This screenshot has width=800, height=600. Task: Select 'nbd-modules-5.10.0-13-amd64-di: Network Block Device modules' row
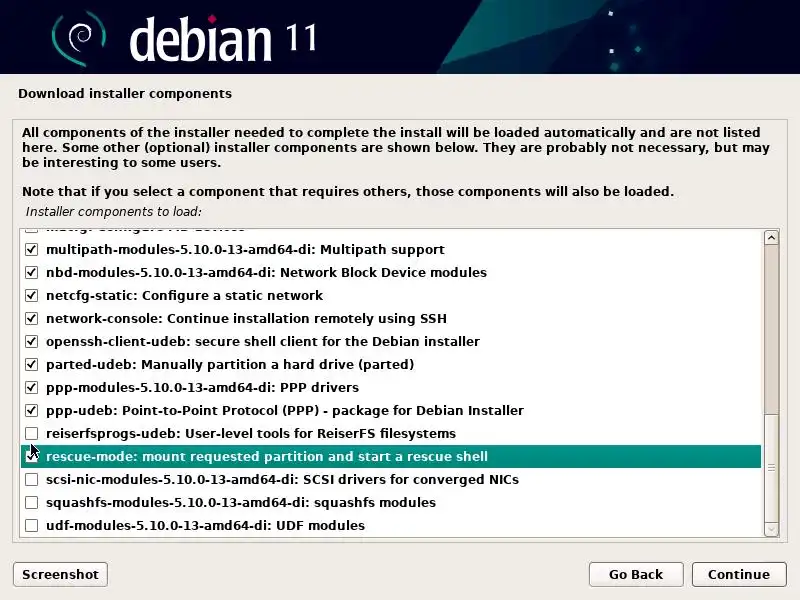click(391, 272)
